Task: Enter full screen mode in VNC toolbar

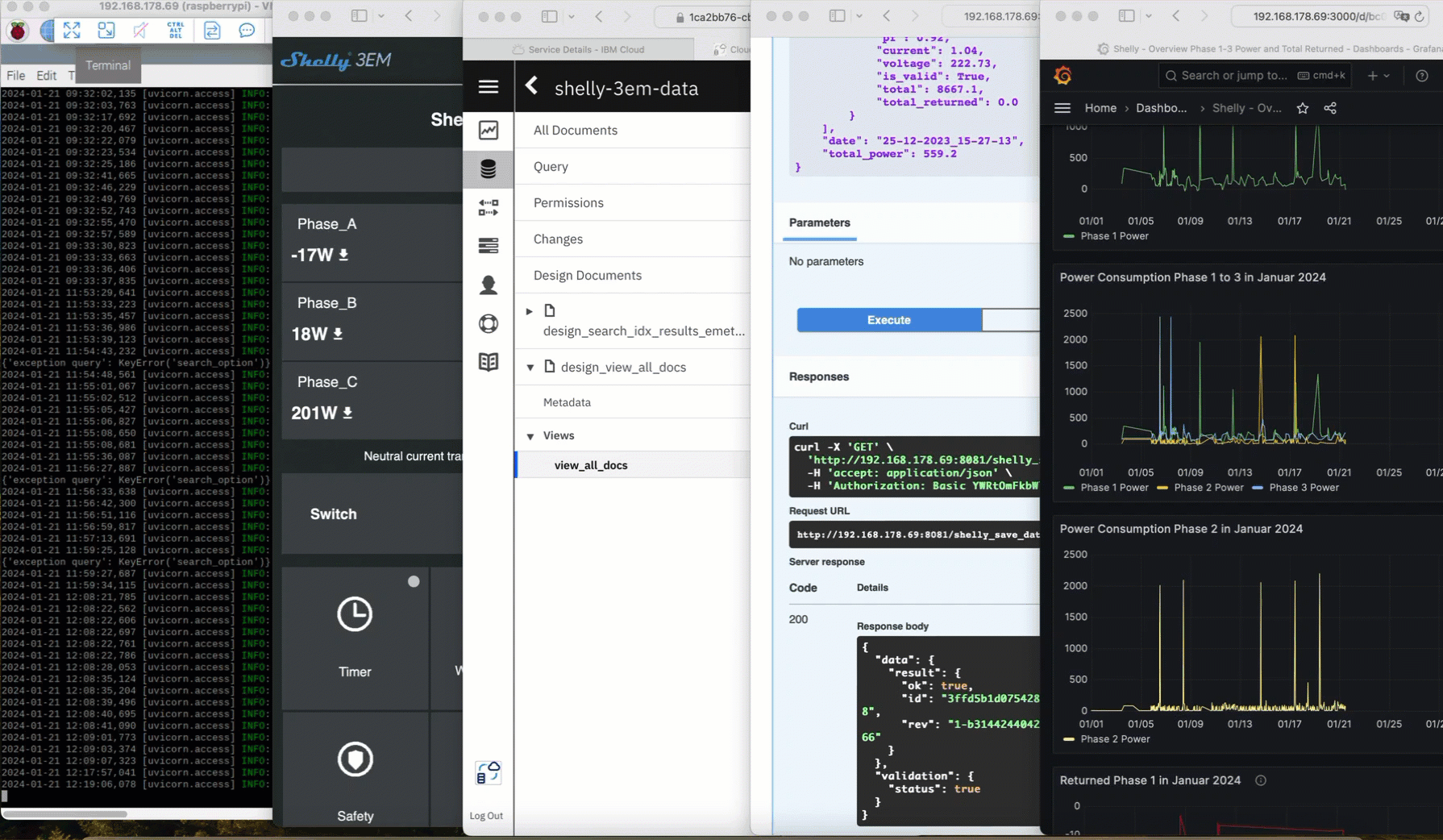Action: (72, 31)
